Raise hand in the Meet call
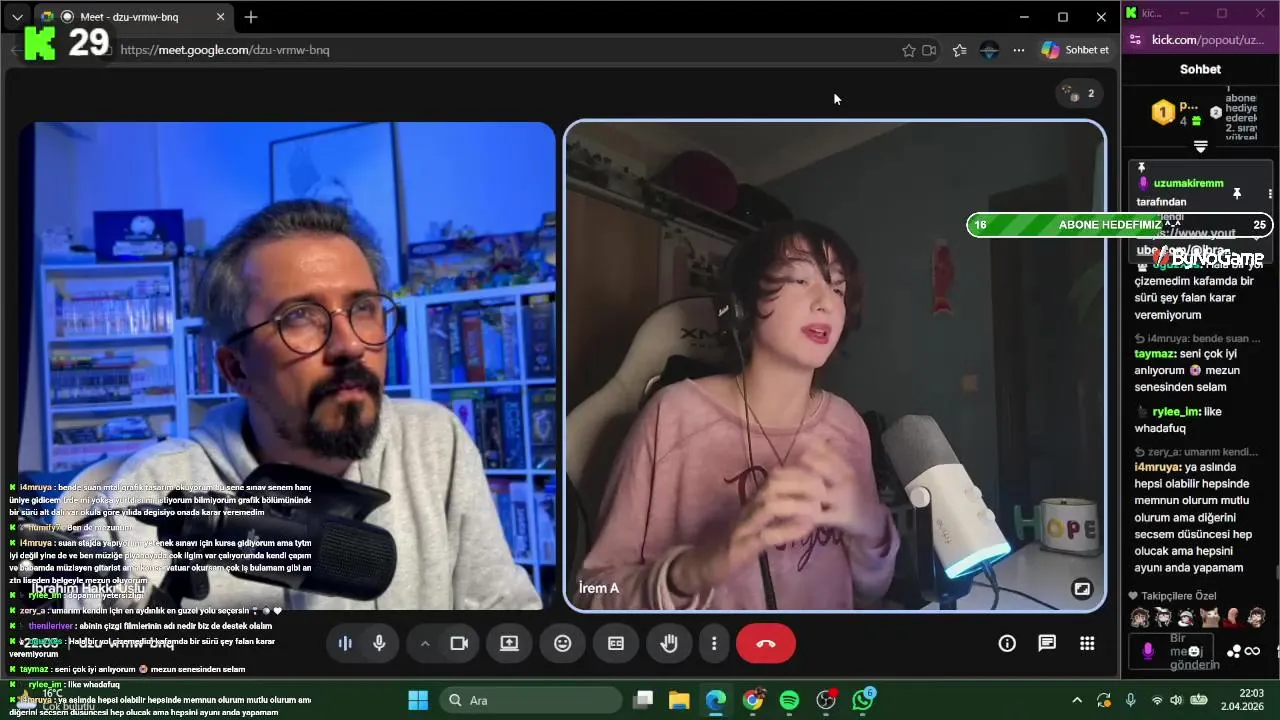The image size is (1280, 720). 669,643
